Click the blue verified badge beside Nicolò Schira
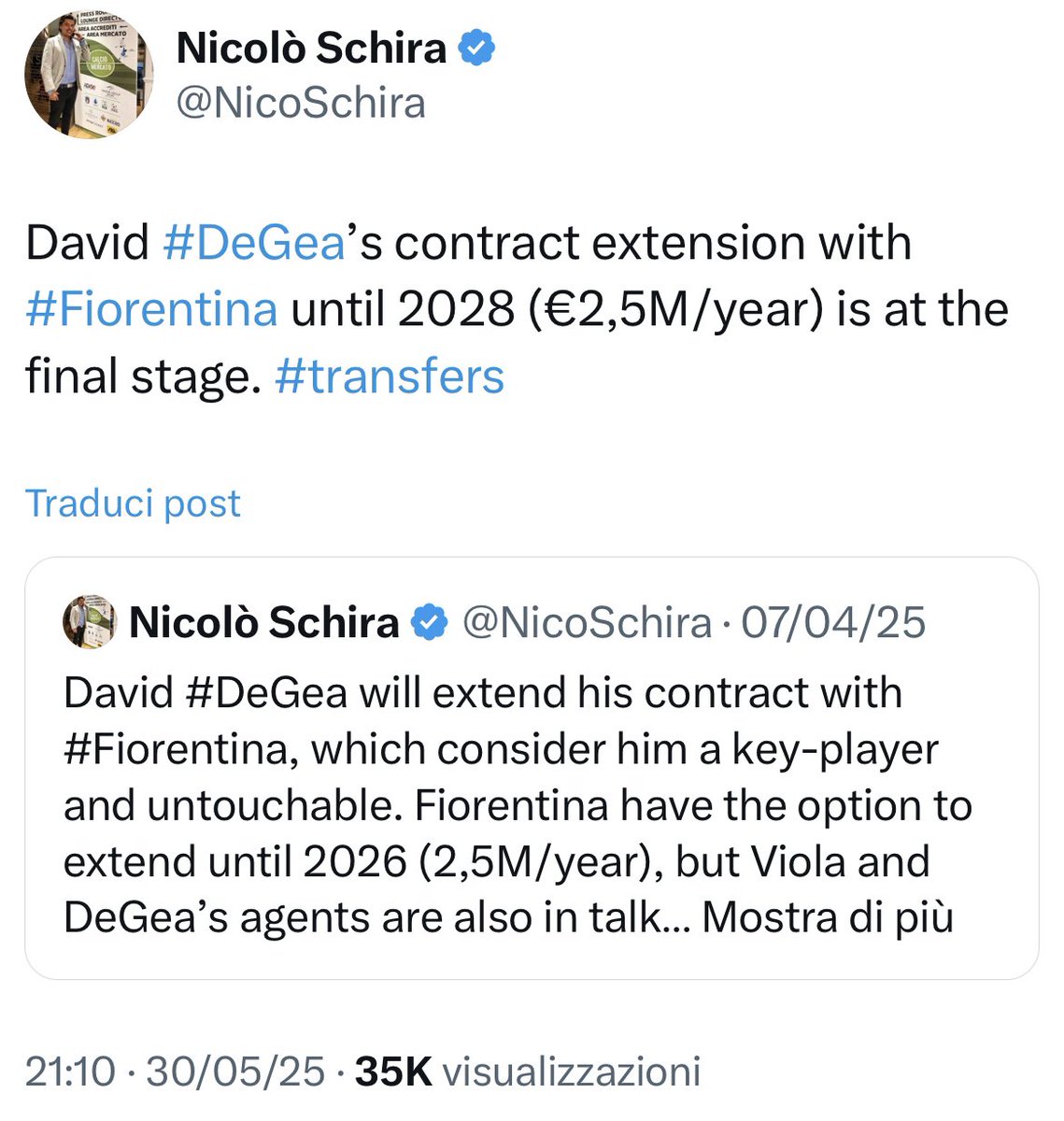Viewport: 1064px width, 1121px height. 477,48
